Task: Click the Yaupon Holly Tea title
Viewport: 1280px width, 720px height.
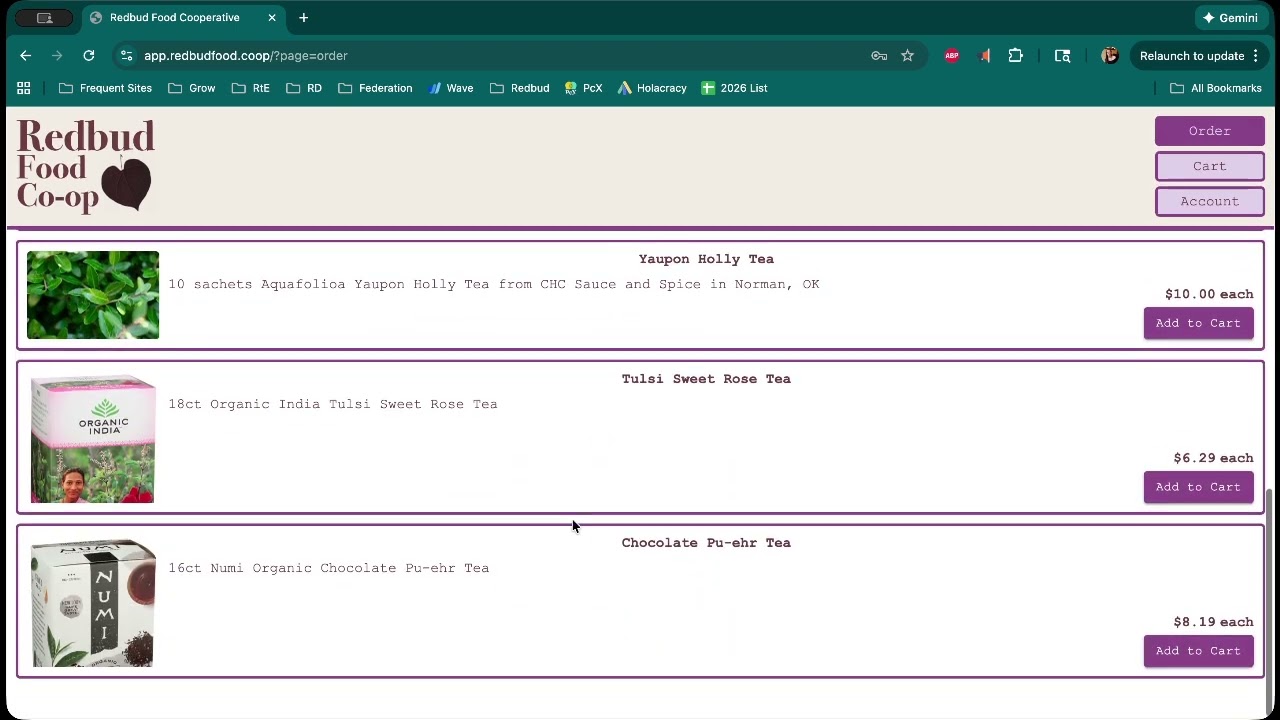Action: pos(706,259)
